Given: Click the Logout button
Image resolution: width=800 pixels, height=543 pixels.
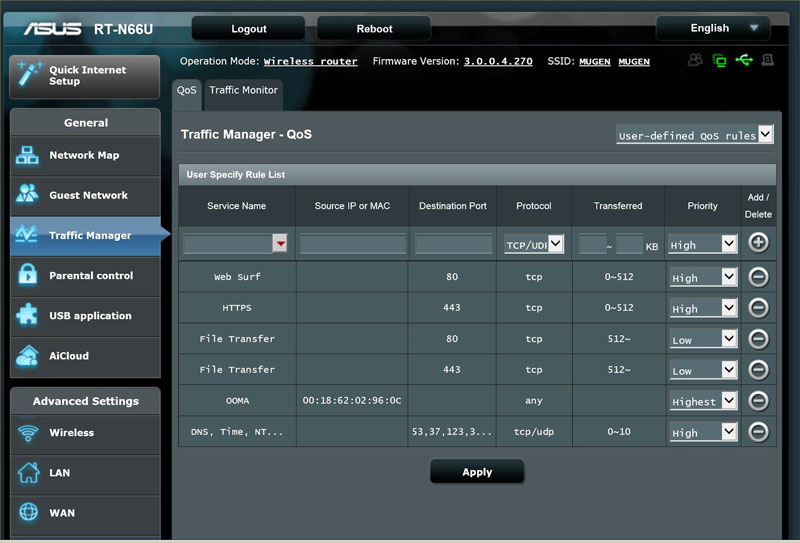Looking at the screenshot, I should tap(248, 29).
